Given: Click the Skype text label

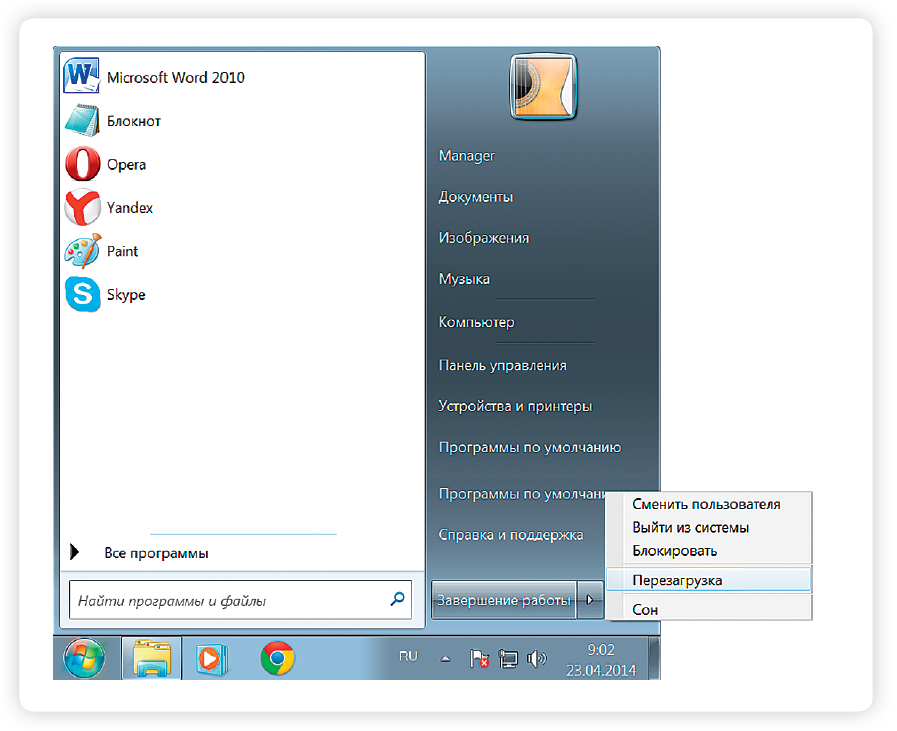Looking at the screenshot, I should point(126,295).
